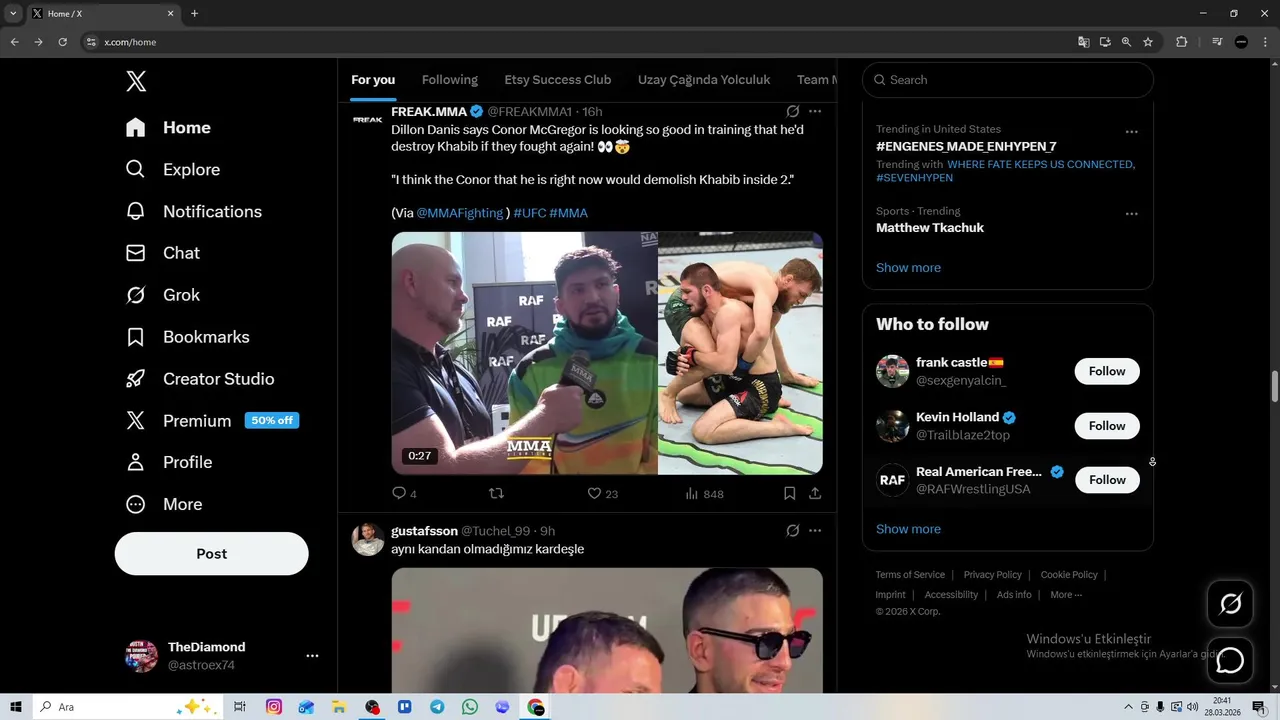Open the Explore page
1280x720 pixels.
point(172,170)
